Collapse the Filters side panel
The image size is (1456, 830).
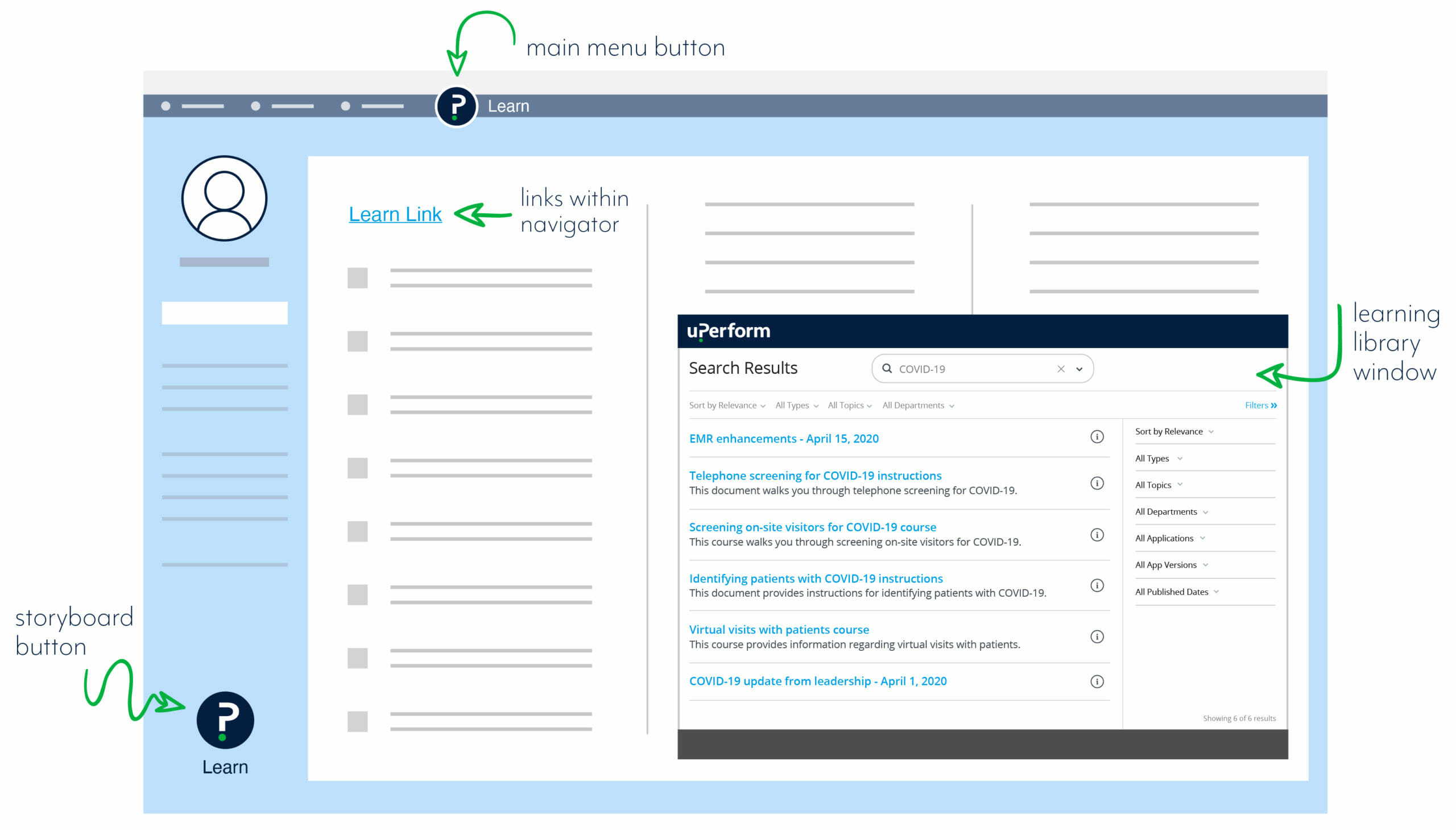(1260, 405)
